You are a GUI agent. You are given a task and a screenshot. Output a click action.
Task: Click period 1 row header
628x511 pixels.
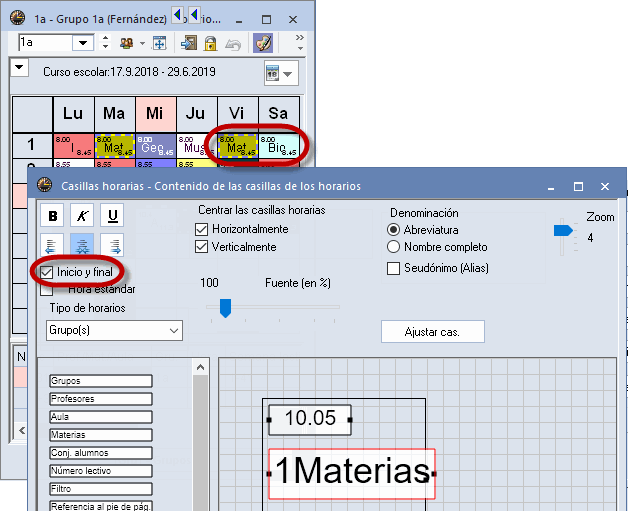click(32, 145)
